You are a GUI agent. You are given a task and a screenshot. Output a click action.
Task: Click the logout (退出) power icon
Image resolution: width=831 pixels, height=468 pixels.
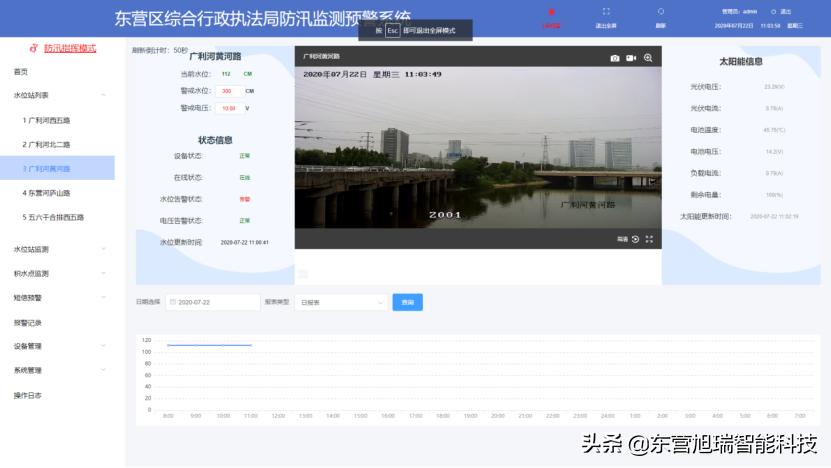tap(773, 12)
